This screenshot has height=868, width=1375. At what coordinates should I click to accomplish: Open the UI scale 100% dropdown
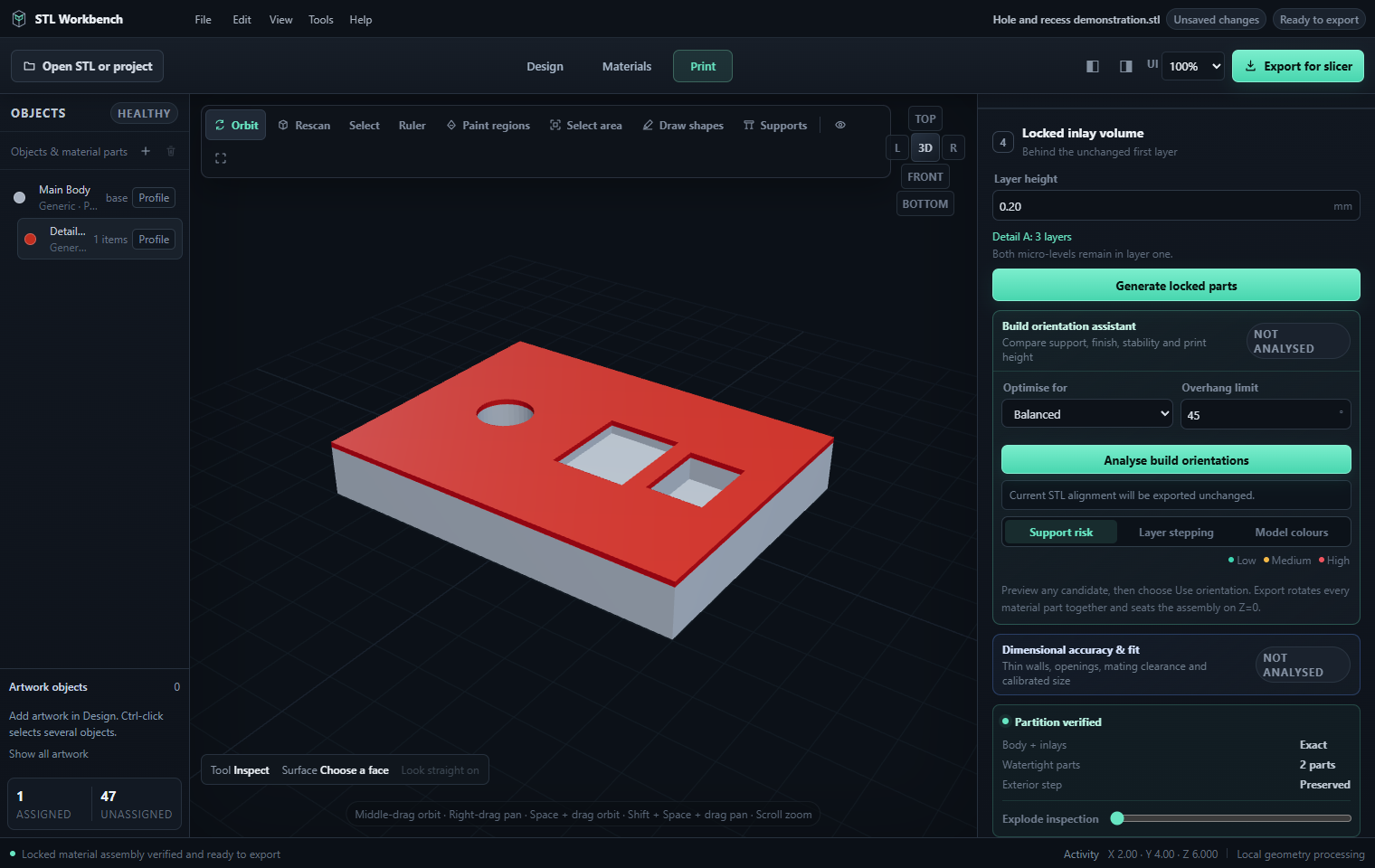1194,66
